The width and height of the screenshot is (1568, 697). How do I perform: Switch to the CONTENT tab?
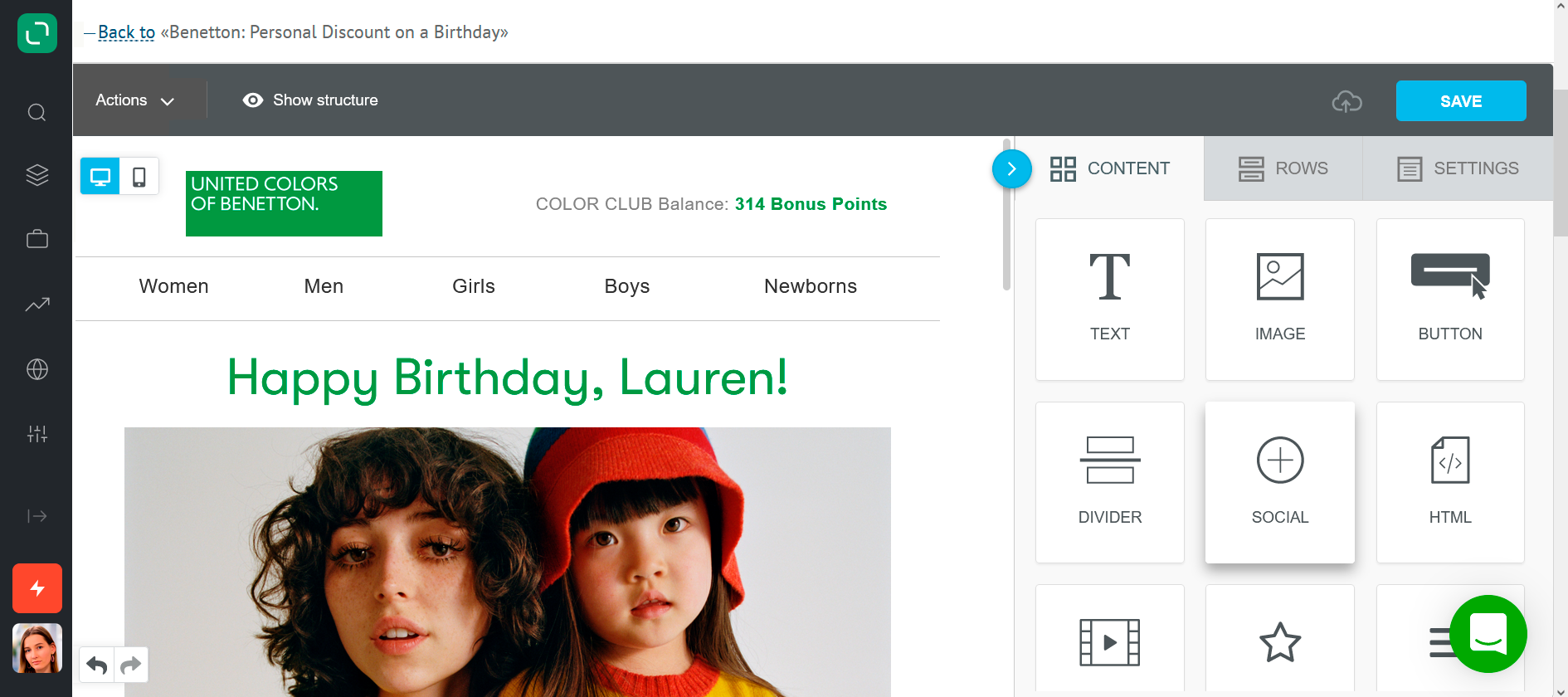pos(1110,168)
